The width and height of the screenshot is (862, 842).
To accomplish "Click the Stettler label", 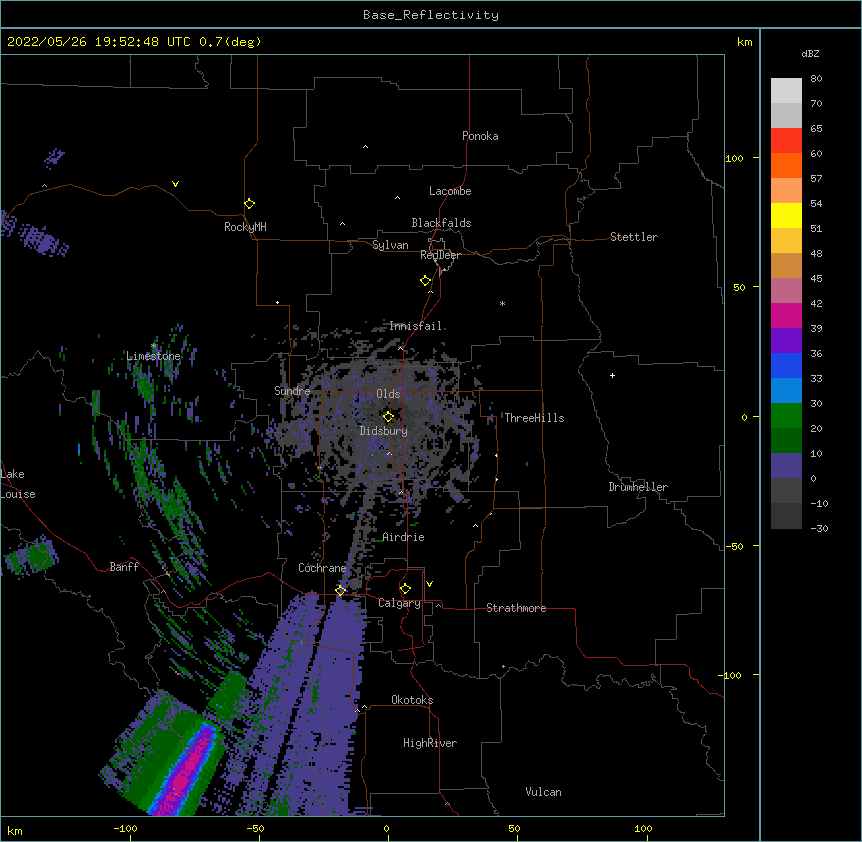I will click(634, 237).
